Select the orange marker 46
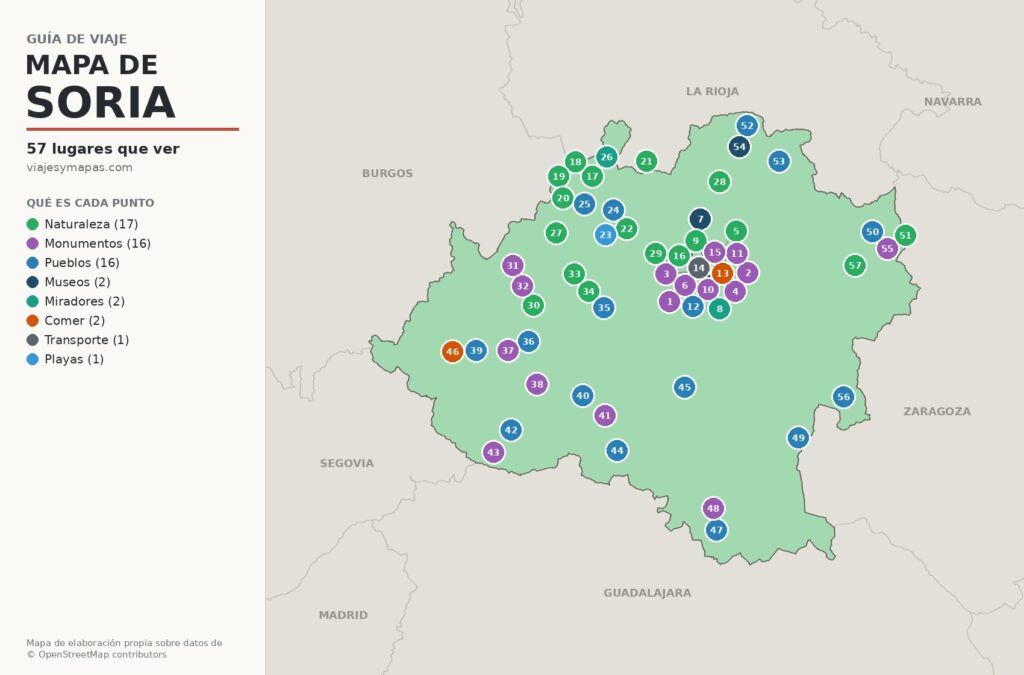This screenshot has width=1024, height=675. click(x=453, y=352)
